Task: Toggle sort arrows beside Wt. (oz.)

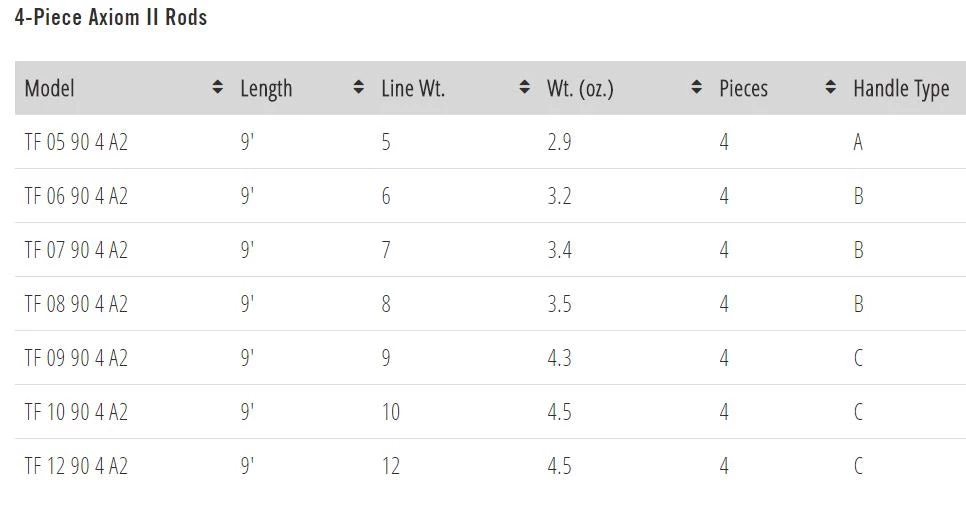Action: pyautogui.click(x=696, y=88)
